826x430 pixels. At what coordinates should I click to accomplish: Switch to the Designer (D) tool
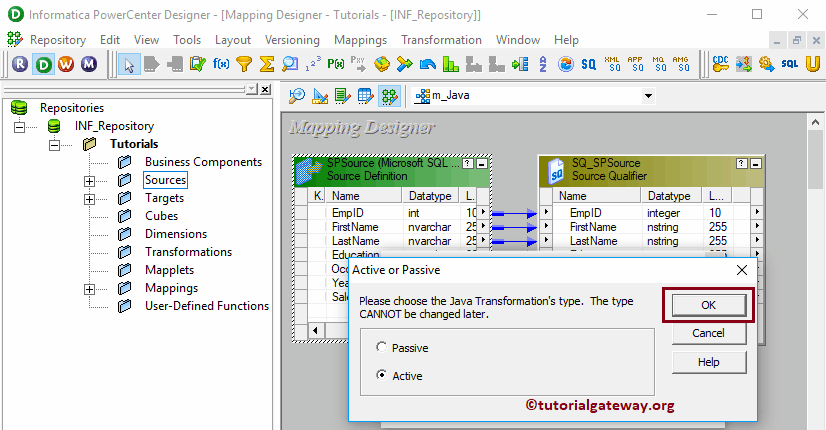pyautogui.click(x=43, y=64)
